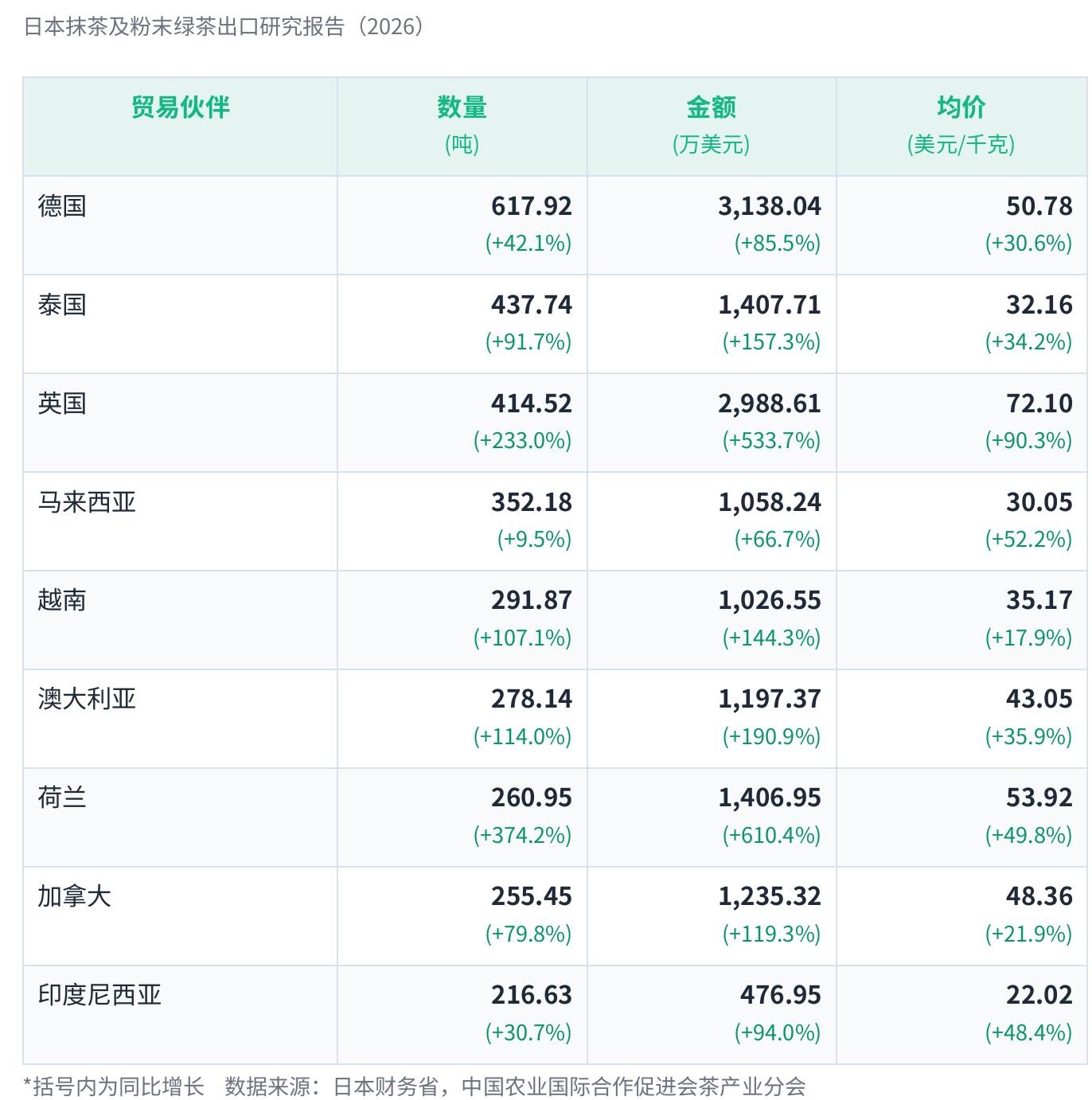Click the 德国 row label
Viewport: 1092px width, 1100px height.
[x=62, y=206]
